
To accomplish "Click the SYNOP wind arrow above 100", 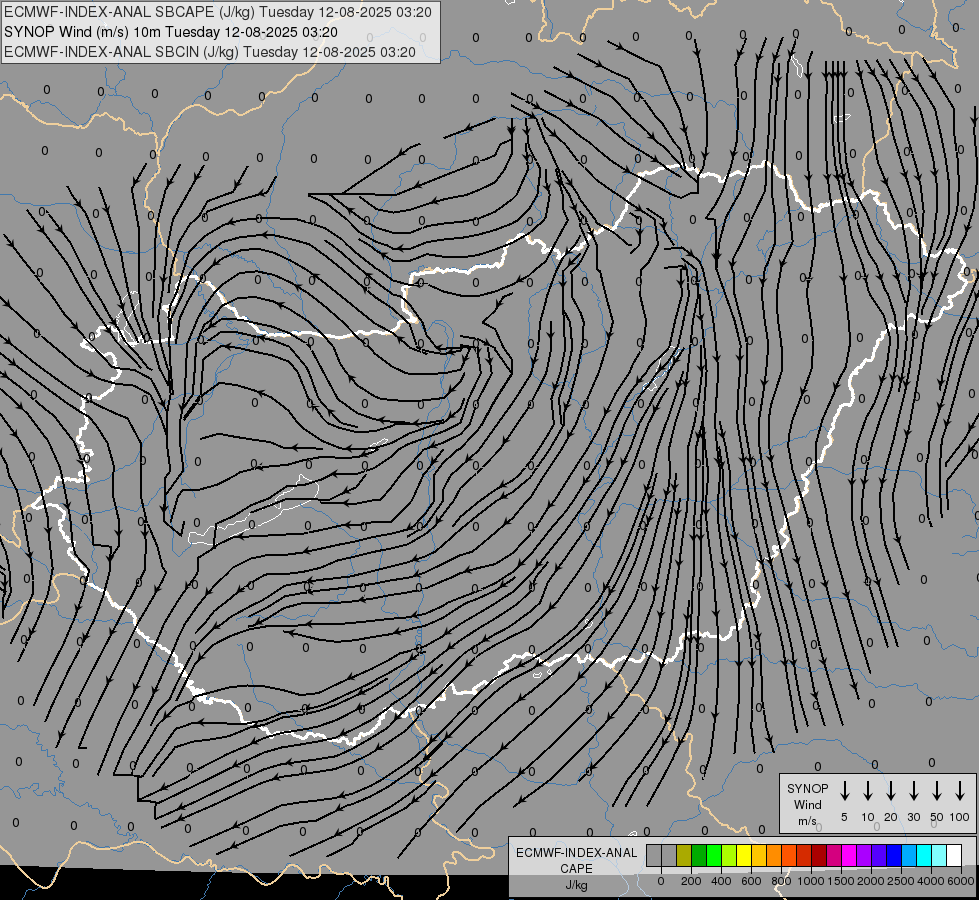I will click(960, 790).
